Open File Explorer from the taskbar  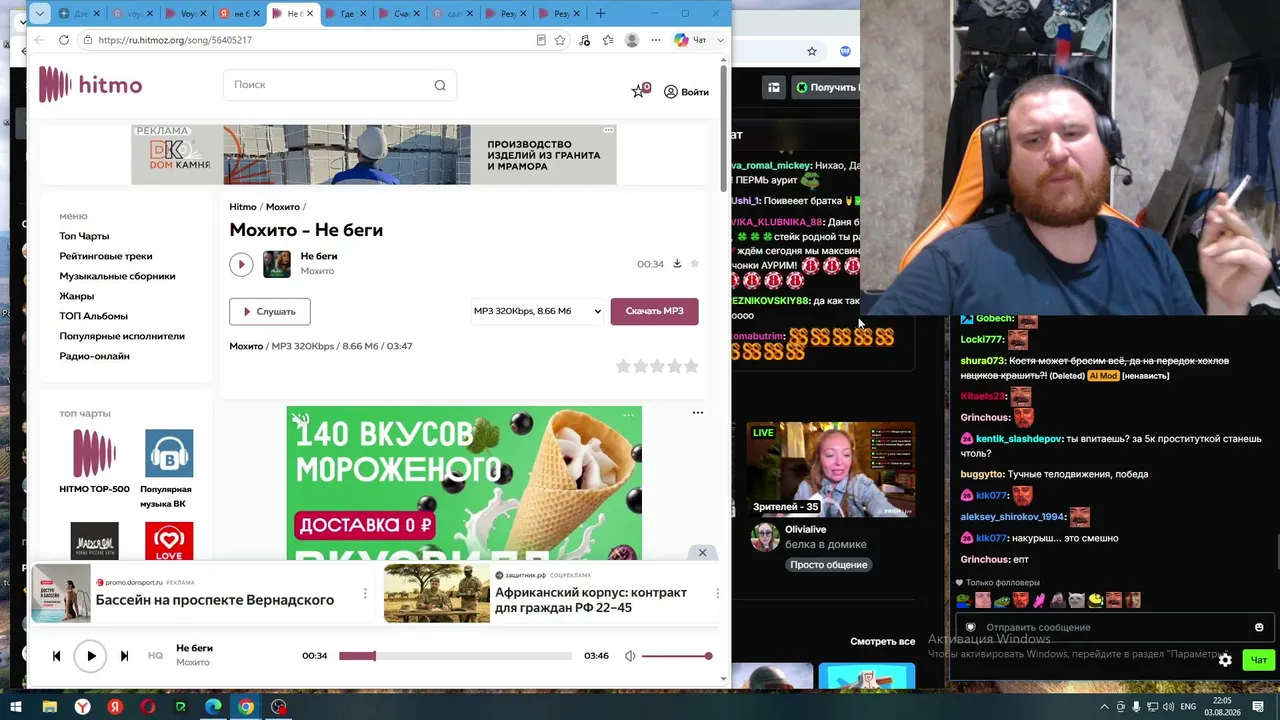point(49,707)
